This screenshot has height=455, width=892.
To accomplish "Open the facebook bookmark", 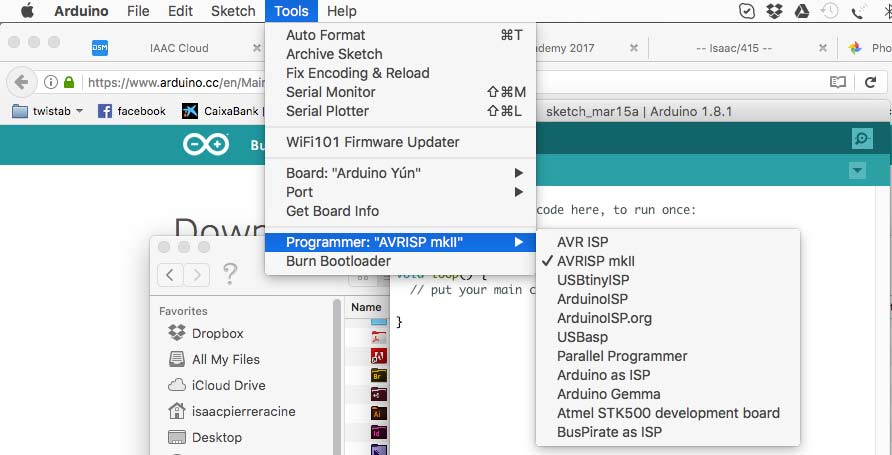I will click(x=132, y=111).
